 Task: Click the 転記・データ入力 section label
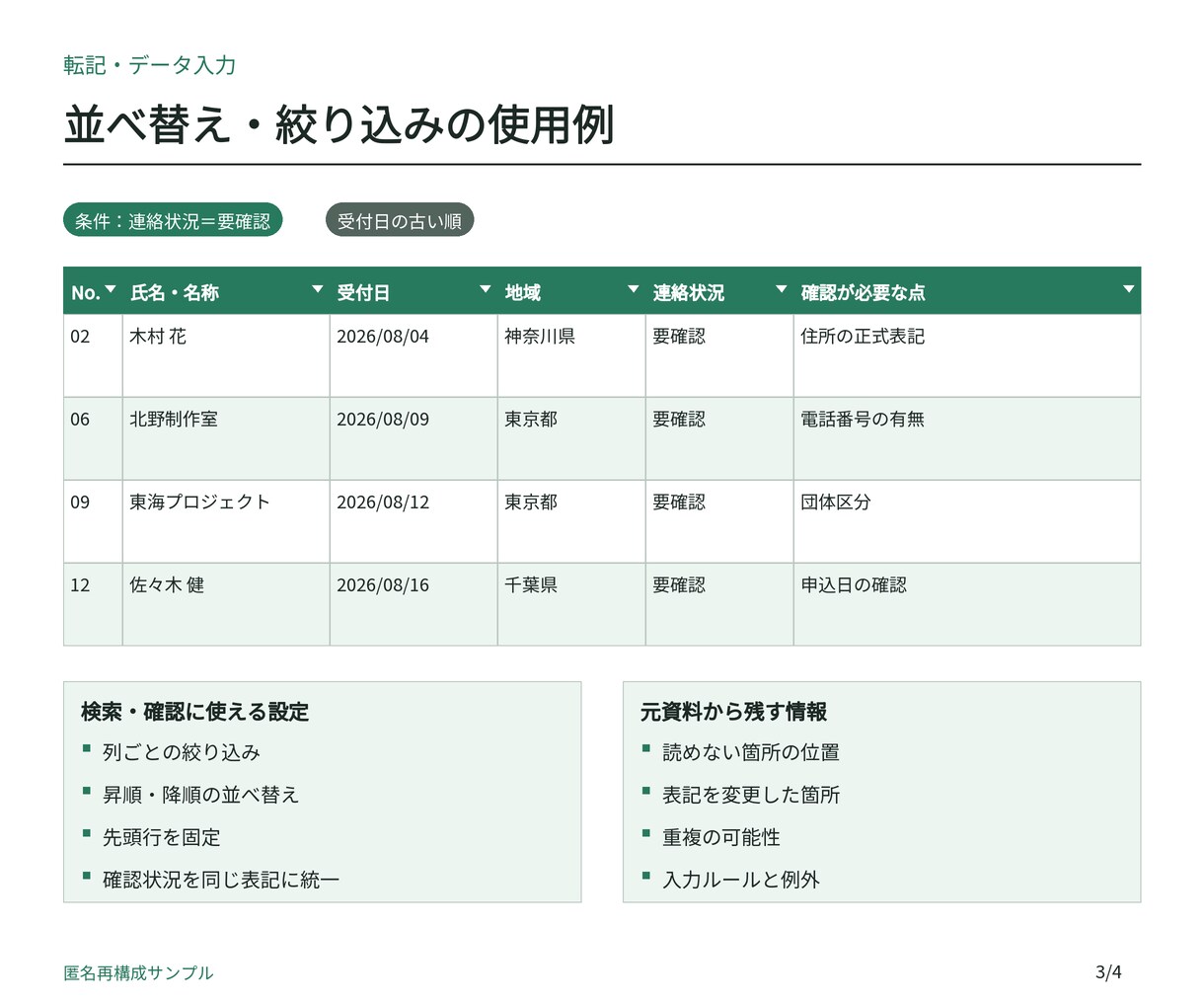150,65
